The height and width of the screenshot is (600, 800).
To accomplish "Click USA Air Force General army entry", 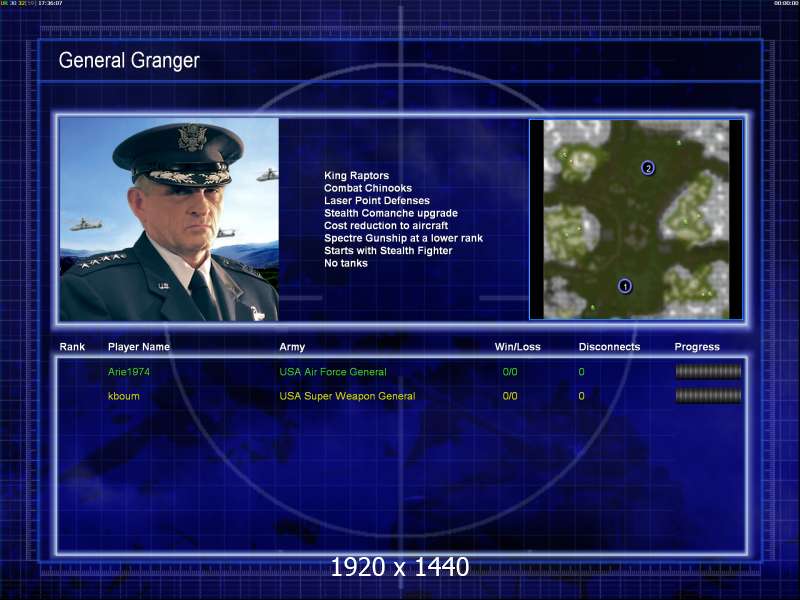I will pos(333,372).
